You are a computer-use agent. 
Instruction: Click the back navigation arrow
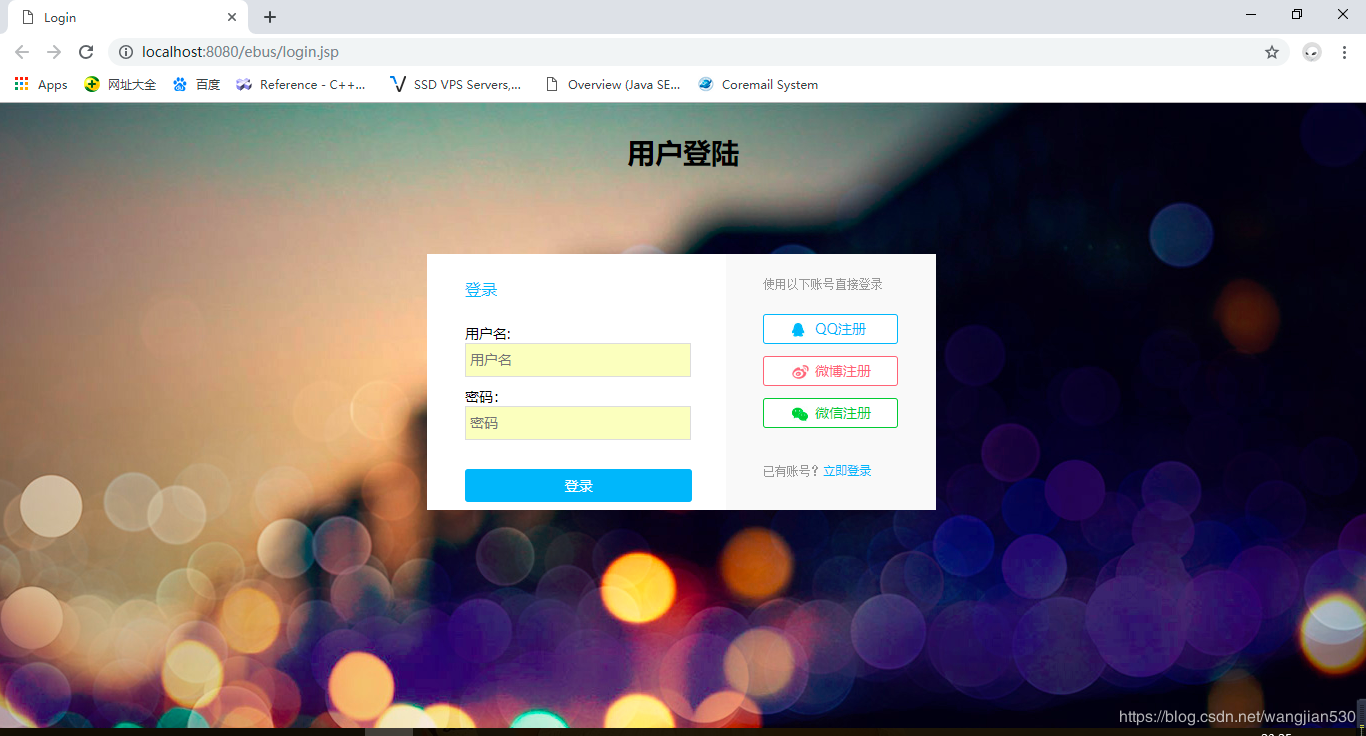[x=22, y=52]
